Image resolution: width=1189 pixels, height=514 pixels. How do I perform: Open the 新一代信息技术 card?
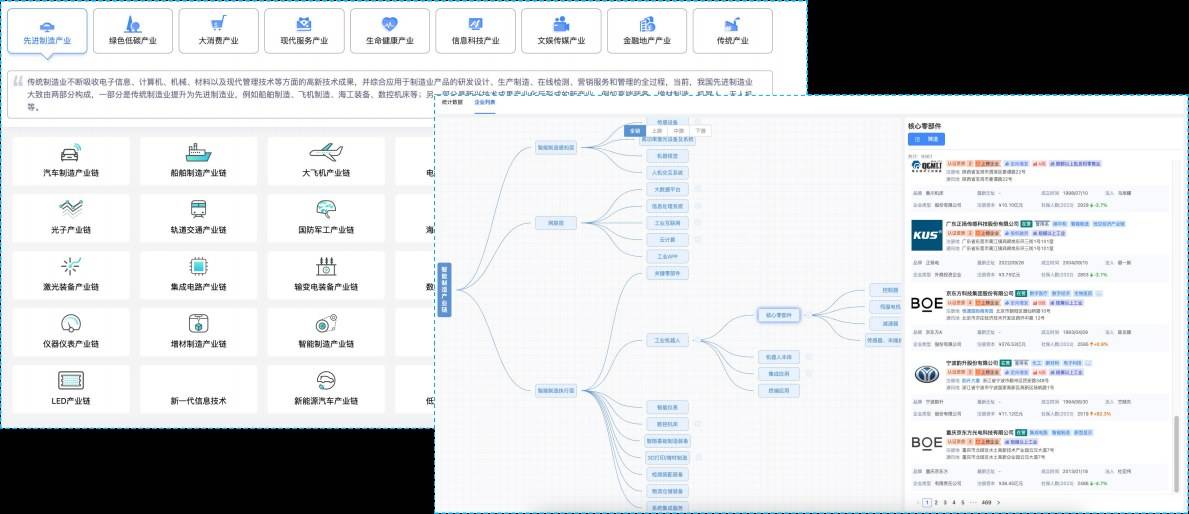(199, 388)
